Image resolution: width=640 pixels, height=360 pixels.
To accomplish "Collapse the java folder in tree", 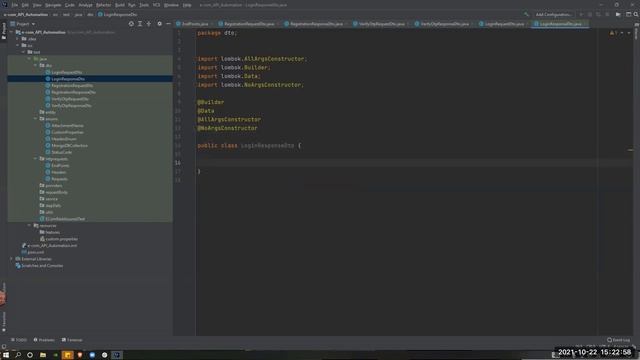I will coord(29,59).
